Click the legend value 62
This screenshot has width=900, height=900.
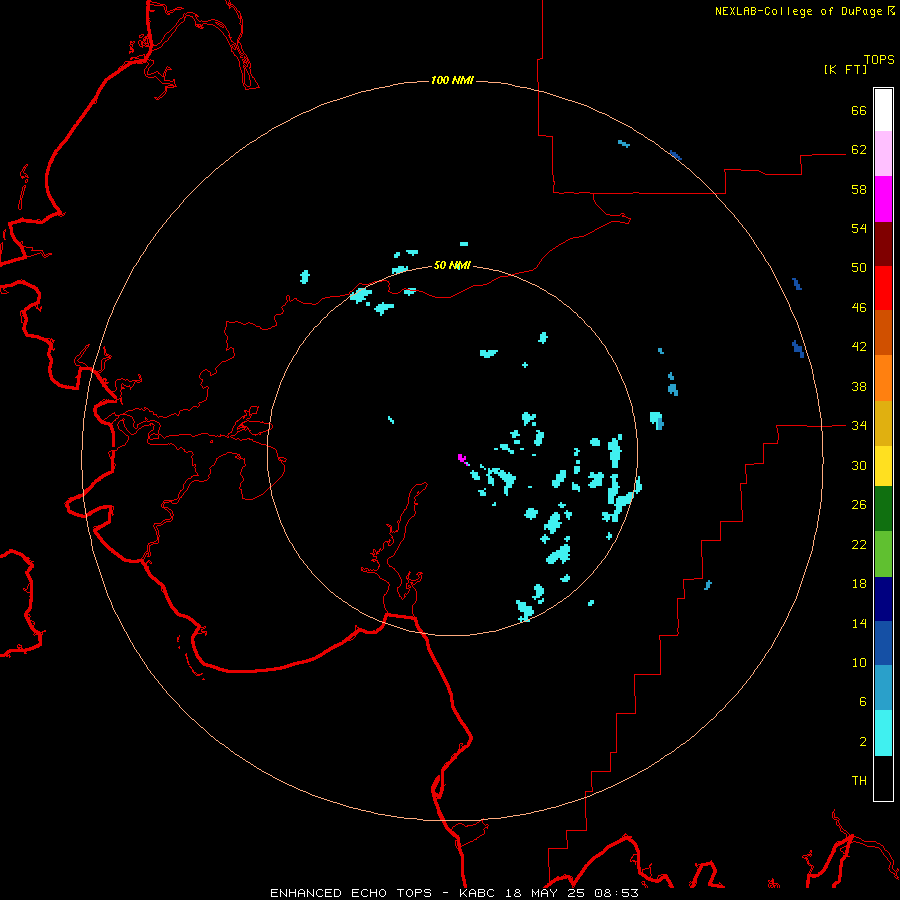[x=859, y=149]
